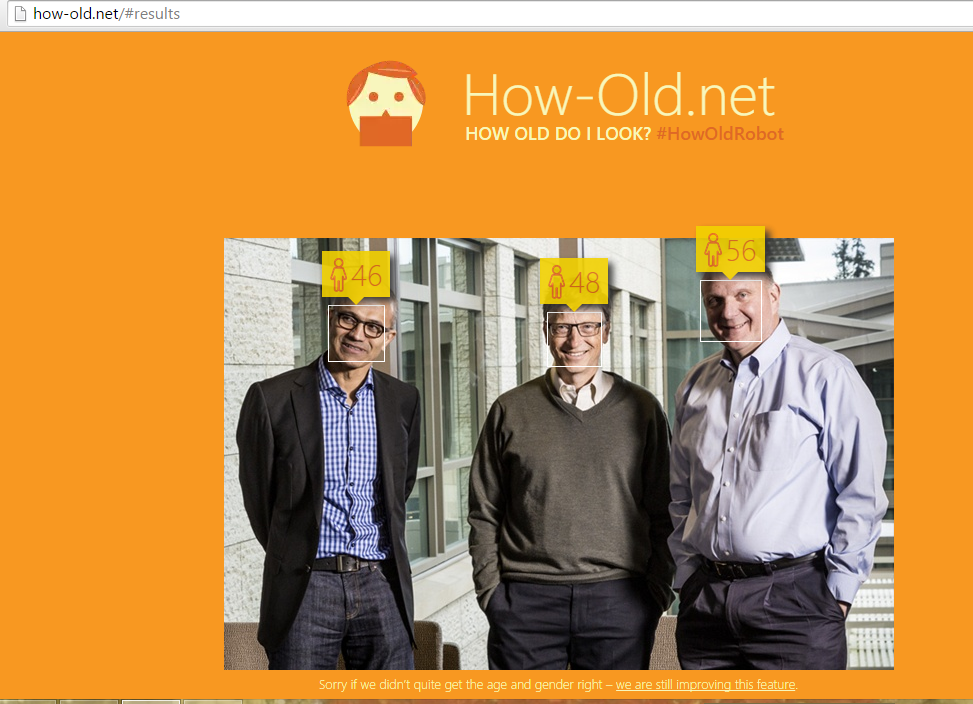Image resolution: width=973 pixels, height=704 pixels.
Task: Open the 'we are still improving this feature' link
Action: click(x=706, y=685)
